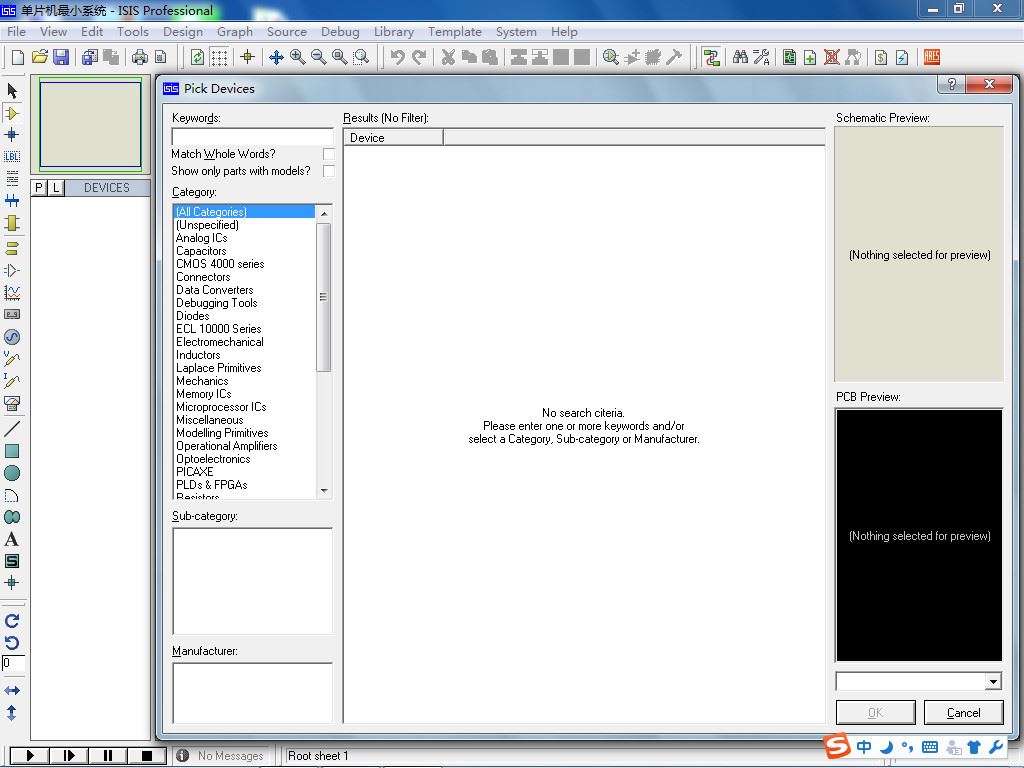Start simulation with Play button

pyautogui.click(x=29, y=756)
